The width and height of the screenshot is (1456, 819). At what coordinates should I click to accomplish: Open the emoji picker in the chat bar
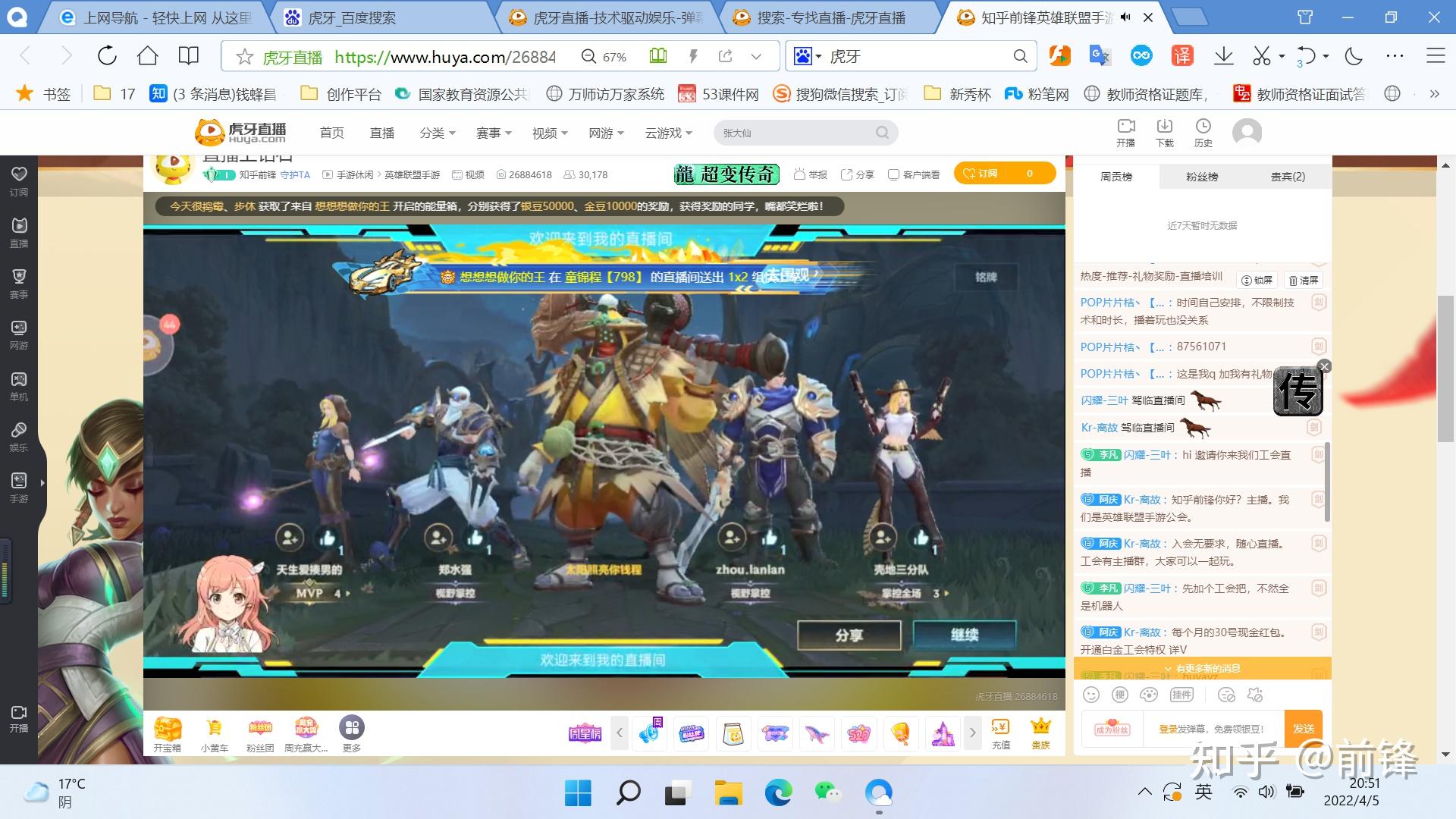tap(1090, 695)
